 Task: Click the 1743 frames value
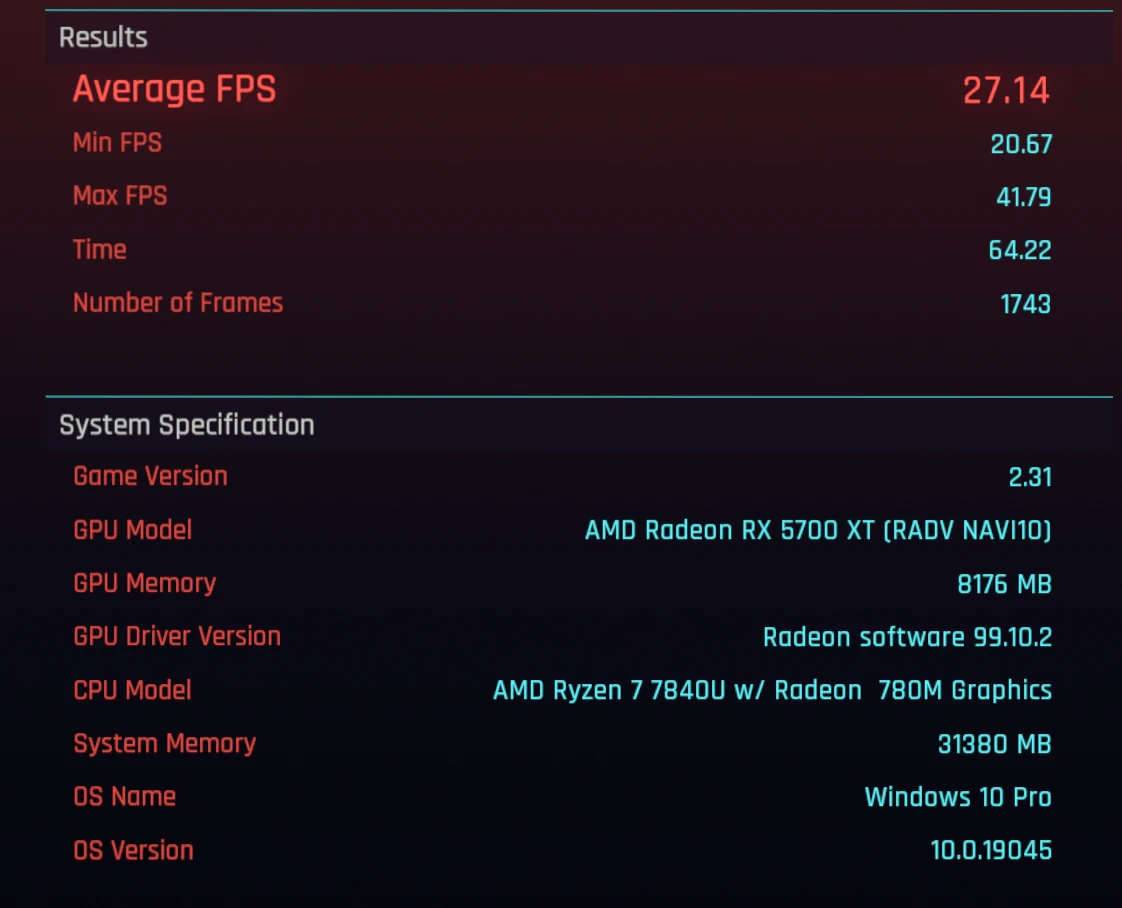tap(1025, 304)
